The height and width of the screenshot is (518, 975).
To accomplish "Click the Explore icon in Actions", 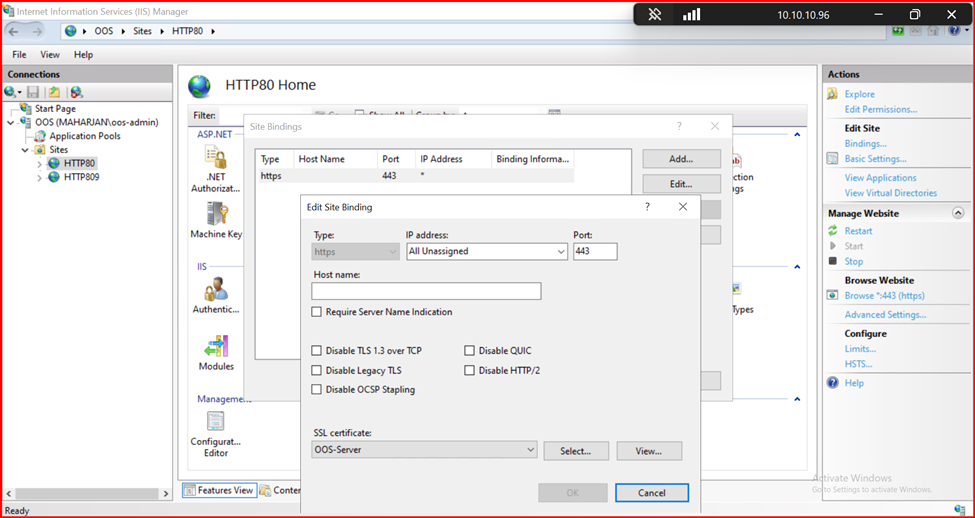I will click(833, 94).
